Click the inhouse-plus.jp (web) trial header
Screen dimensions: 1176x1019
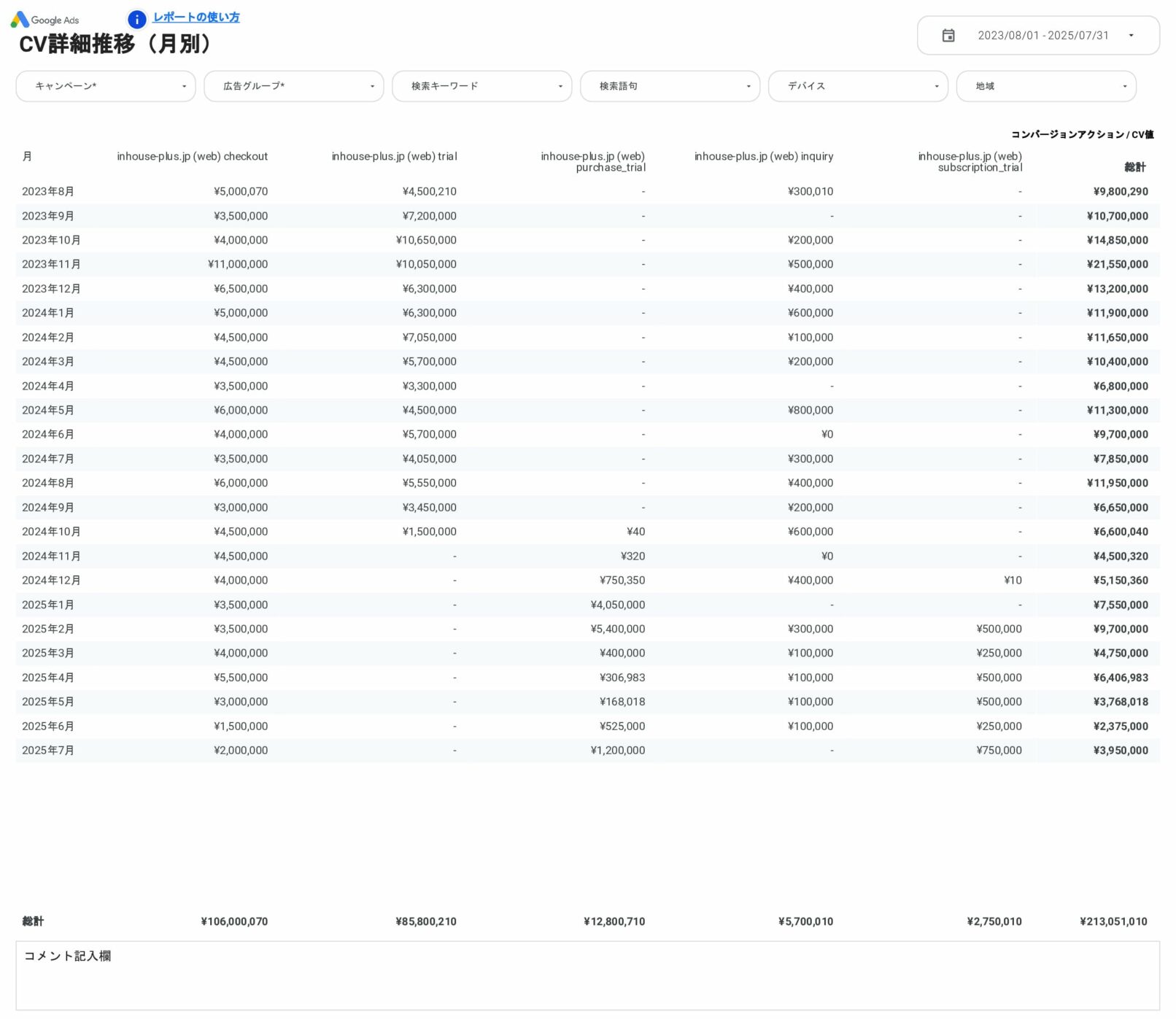(x=394, y=157)
